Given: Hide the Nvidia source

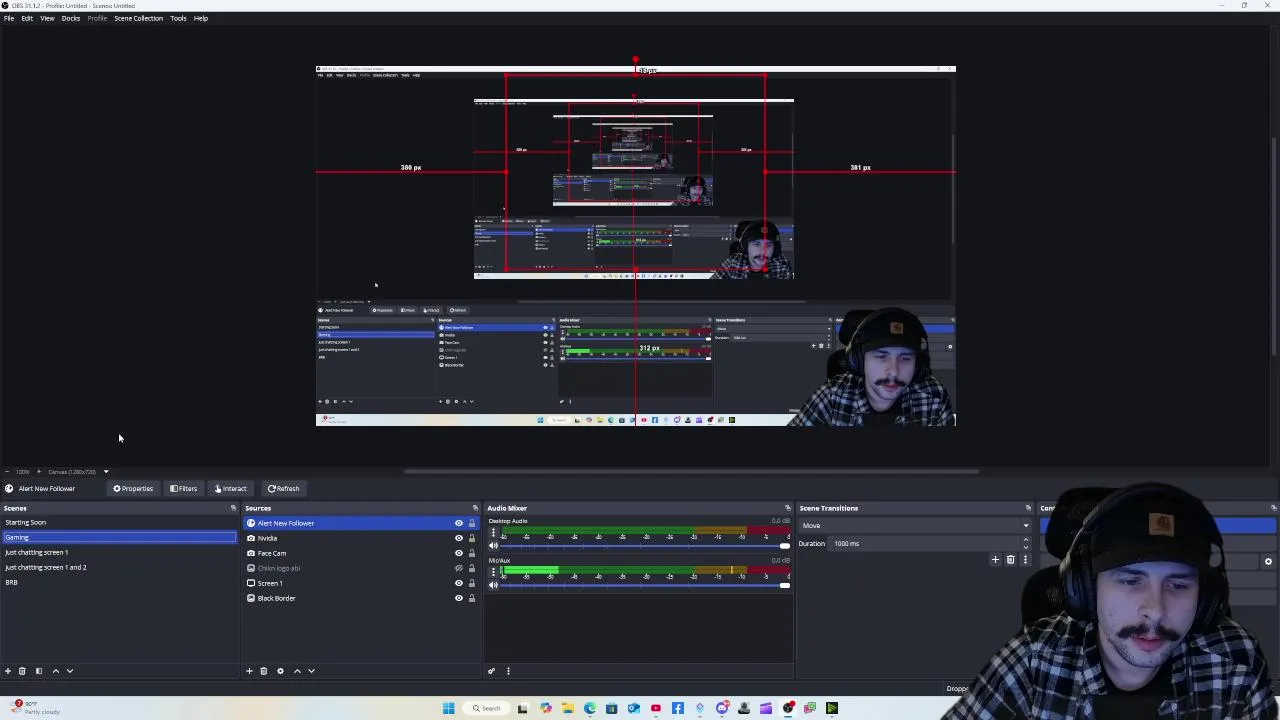Looking at the screenshot, I should click(x=459, y=538).
